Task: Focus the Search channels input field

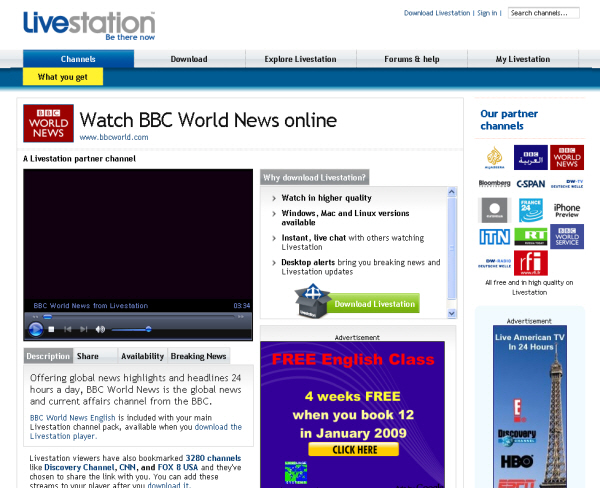Action: (543, 13)
